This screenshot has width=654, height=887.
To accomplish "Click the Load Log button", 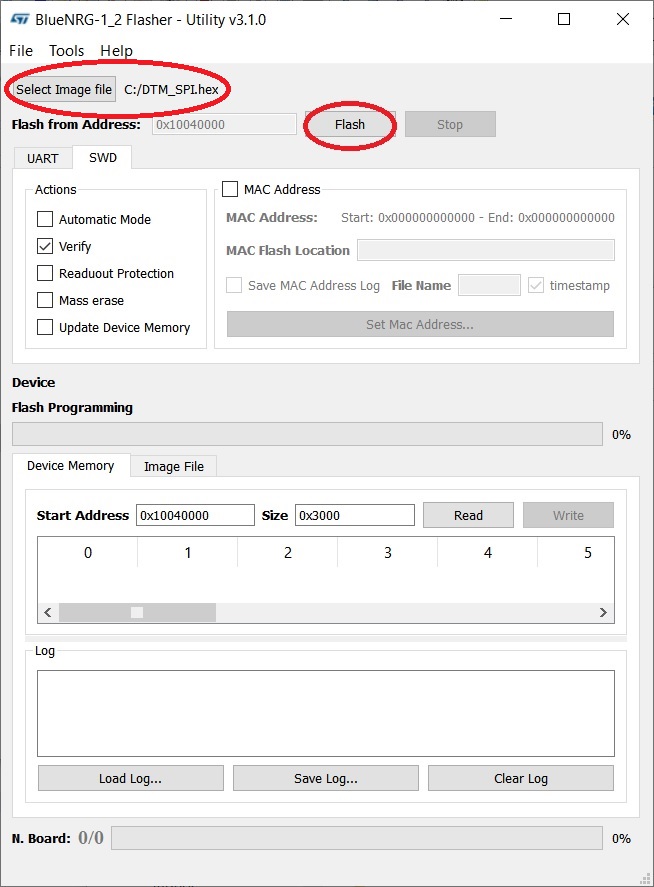I will (x=131, y=778).
